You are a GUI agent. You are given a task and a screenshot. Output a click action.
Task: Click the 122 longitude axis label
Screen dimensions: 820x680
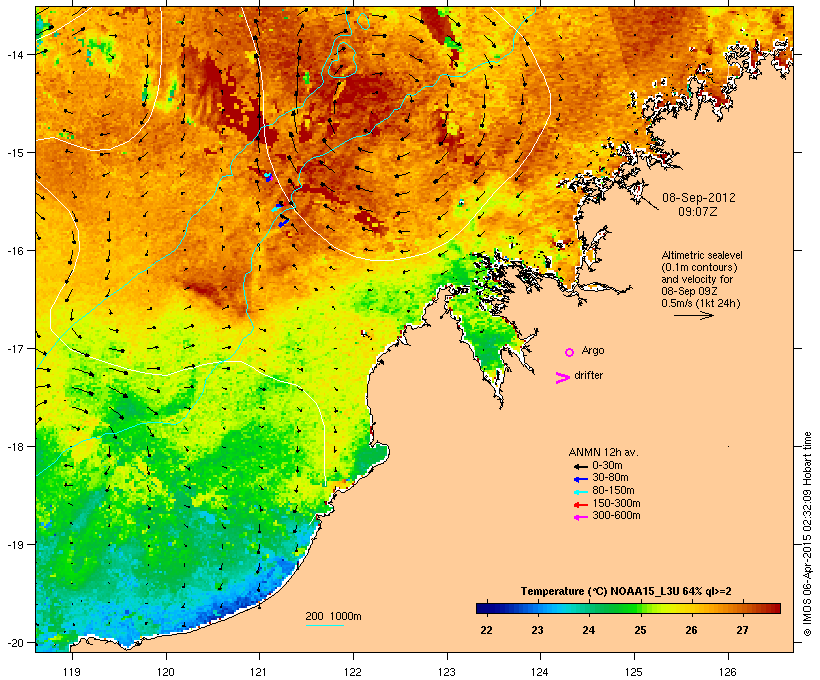click(353, 672)
